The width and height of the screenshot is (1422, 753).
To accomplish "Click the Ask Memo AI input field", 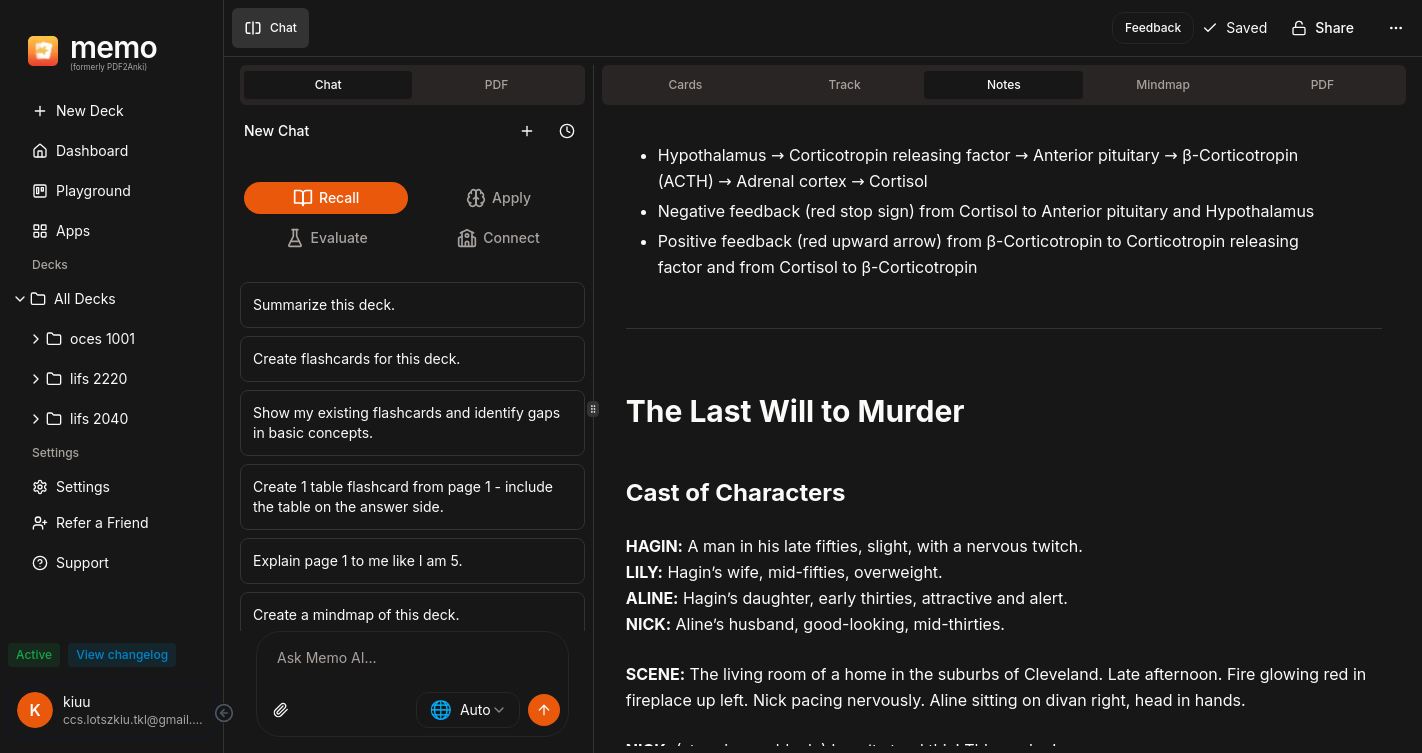I will click(412, 658).
